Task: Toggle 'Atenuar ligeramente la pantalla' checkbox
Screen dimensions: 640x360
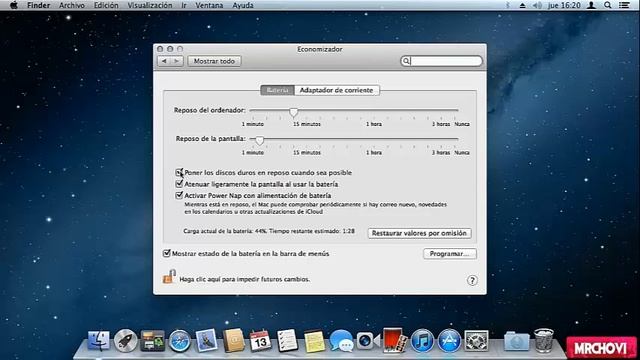Action: pos(179,184)
